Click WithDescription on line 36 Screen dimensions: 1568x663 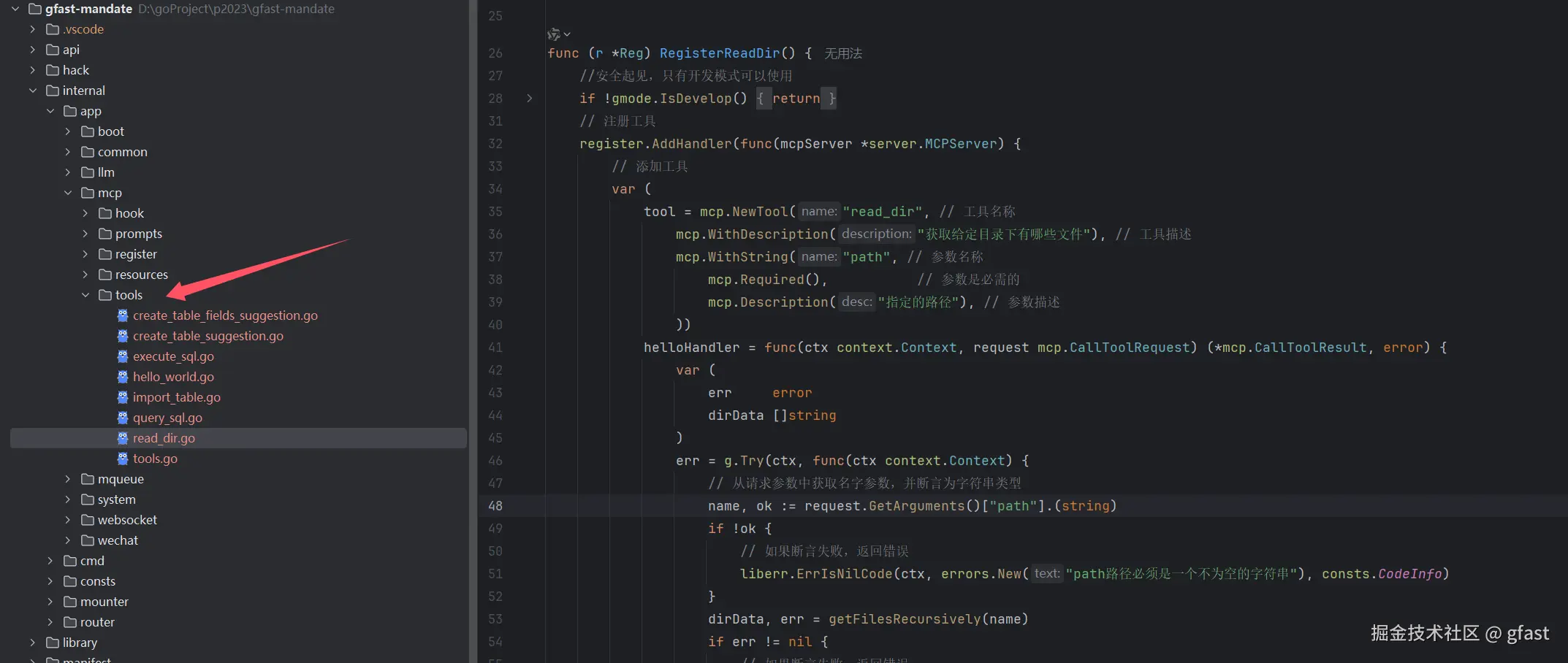768,234
